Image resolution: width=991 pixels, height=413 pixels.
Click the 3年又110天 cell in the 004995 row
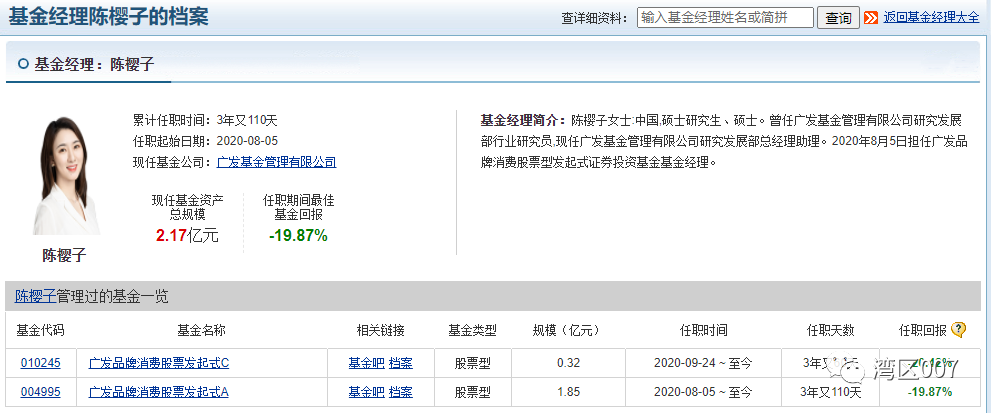point(832,392)
